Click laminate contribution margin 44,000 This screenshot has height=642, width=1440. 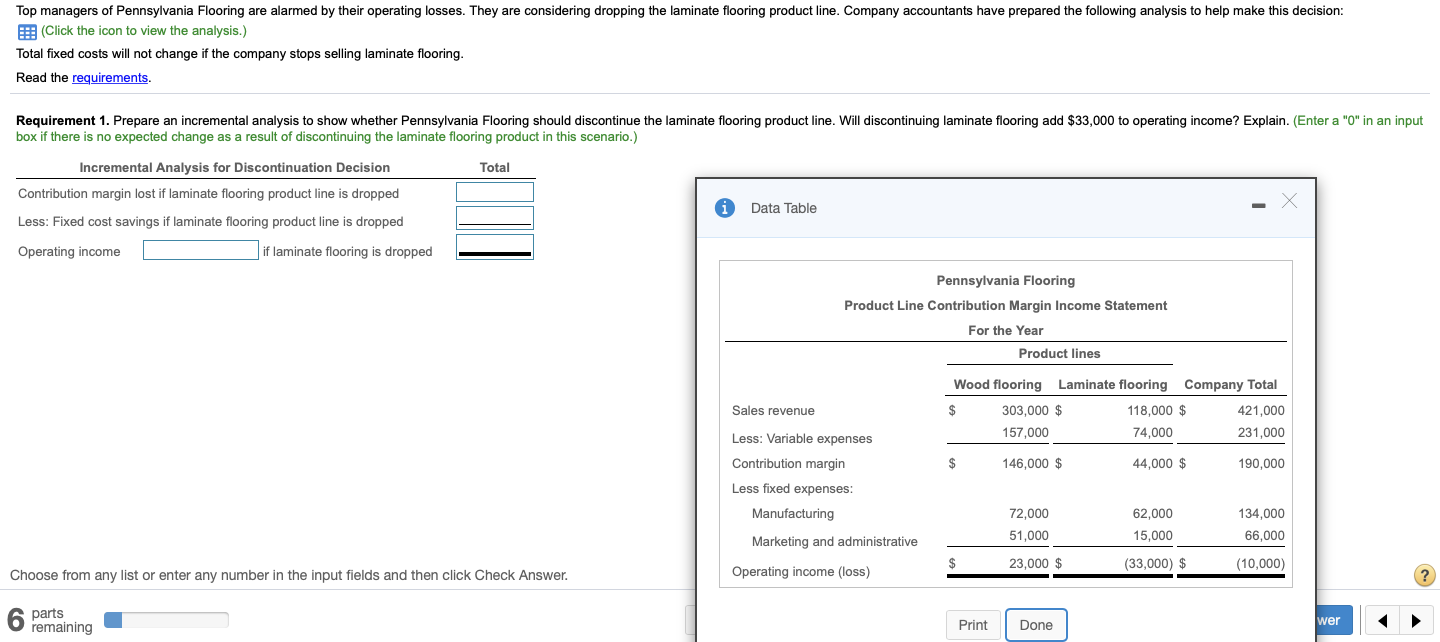click(x=1153, y=463)
